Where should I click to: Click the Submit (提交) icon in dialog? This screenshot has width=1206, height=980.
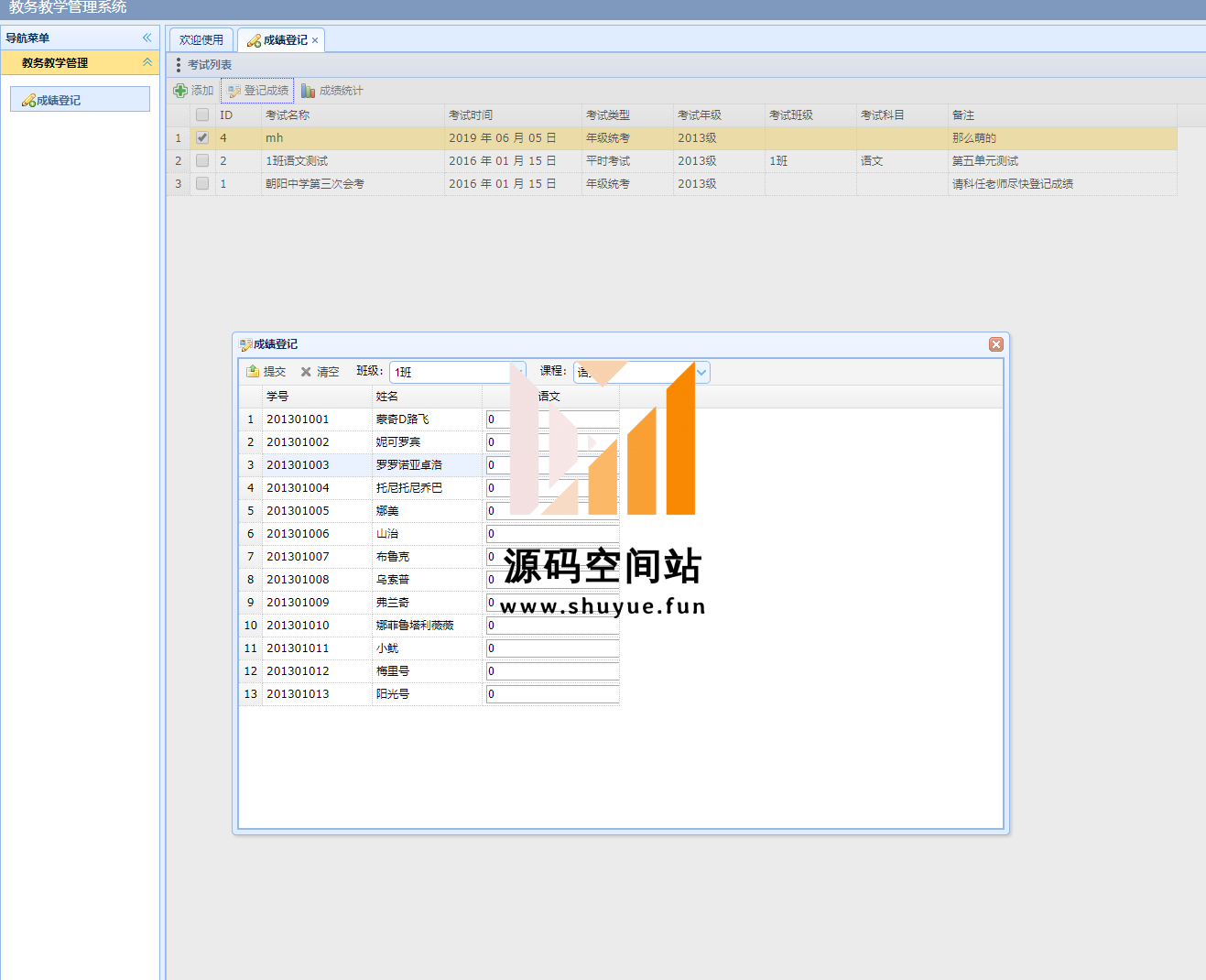(x=253, y=372)
